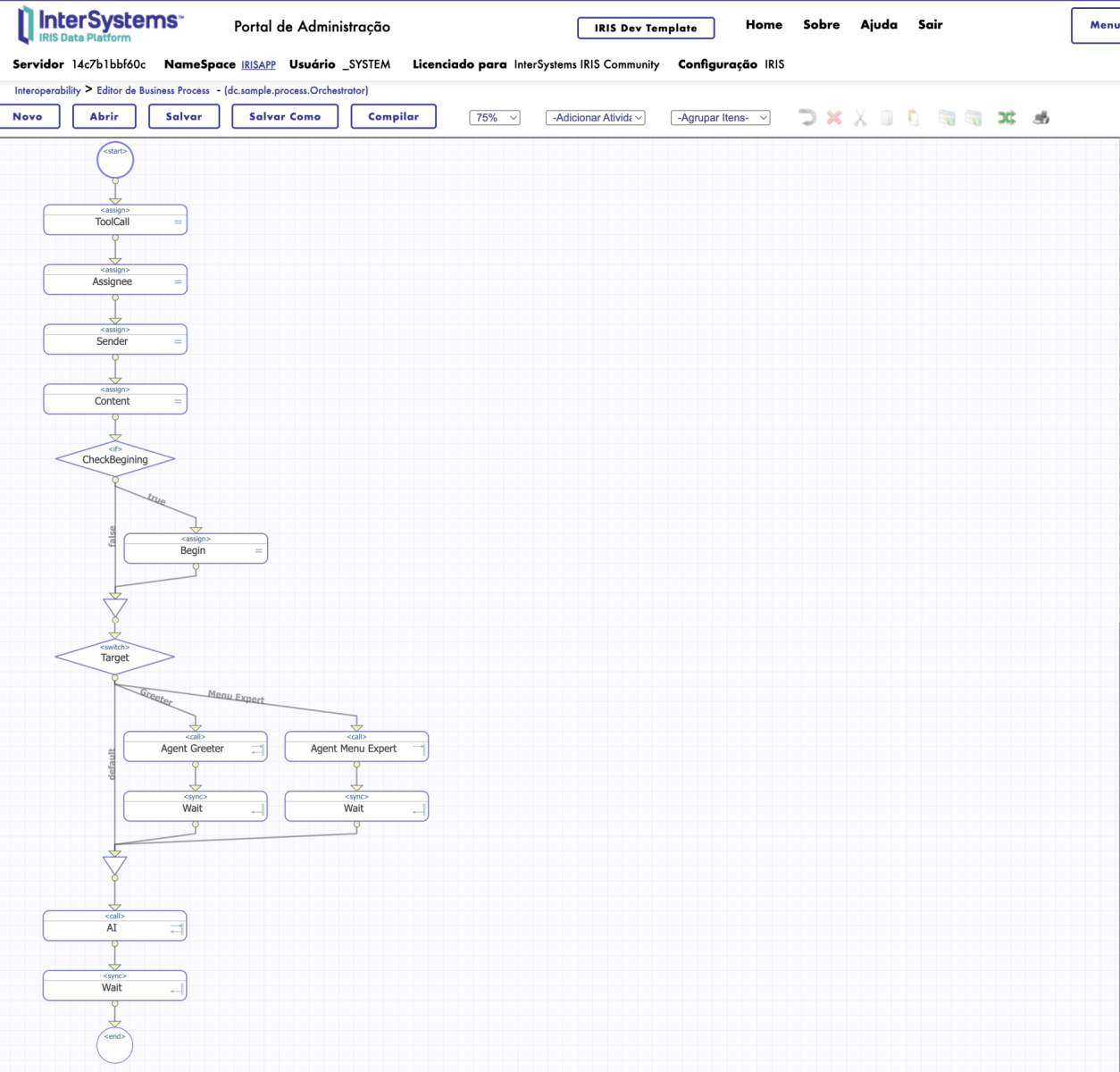Click the undo arrow icon in toolbar
Image resolution: width=1120 pixels, height=1072 pixels.
tap(807, 117)
